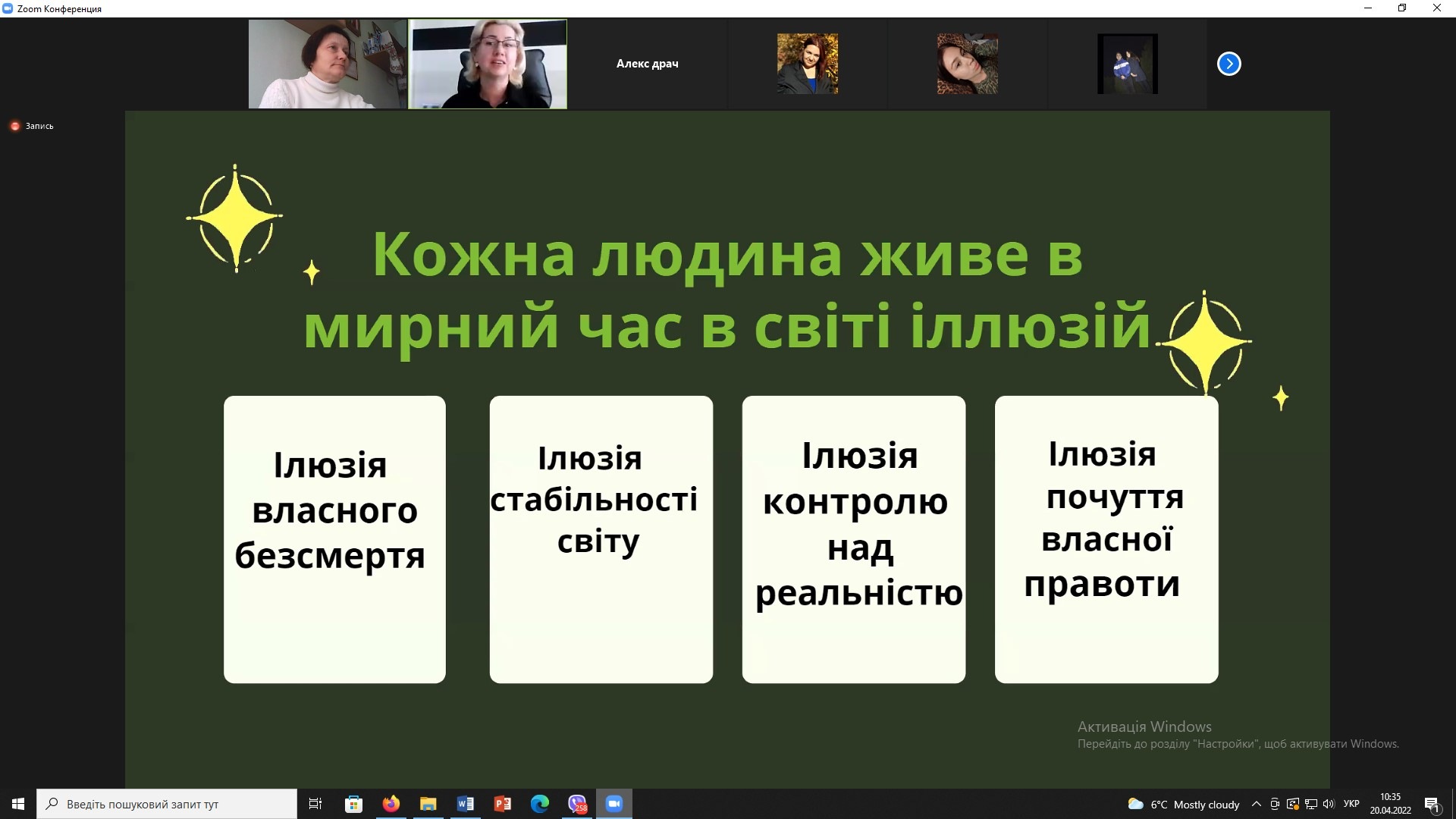Toggle the volume speaker tray icon

coord(1328,804)
